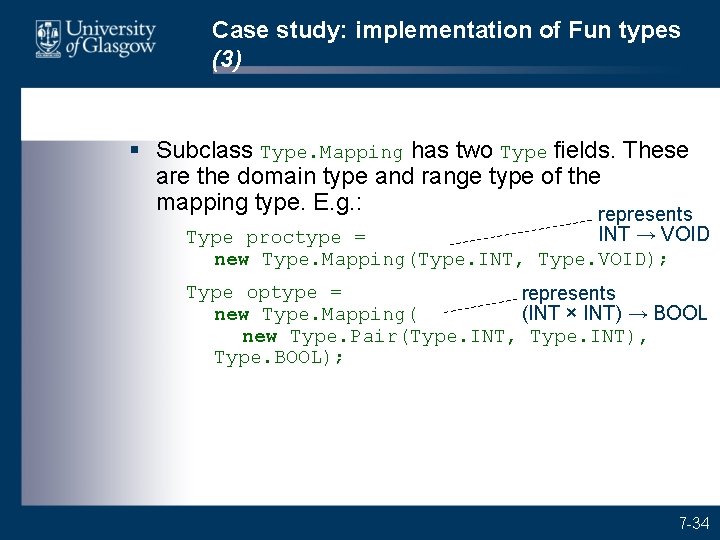Click the code line 'Type optype ='

tap(264, 293)
